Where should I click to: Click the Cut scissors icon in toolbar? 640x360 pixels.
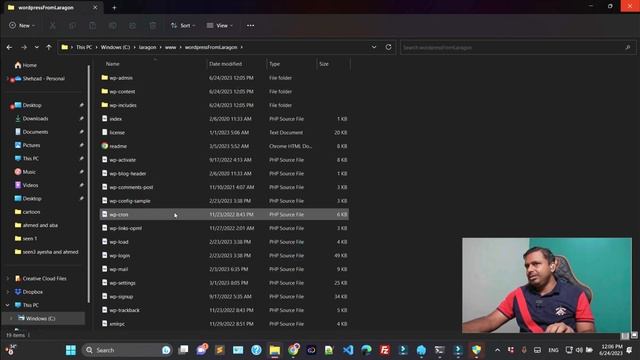[x=53, y=26]
